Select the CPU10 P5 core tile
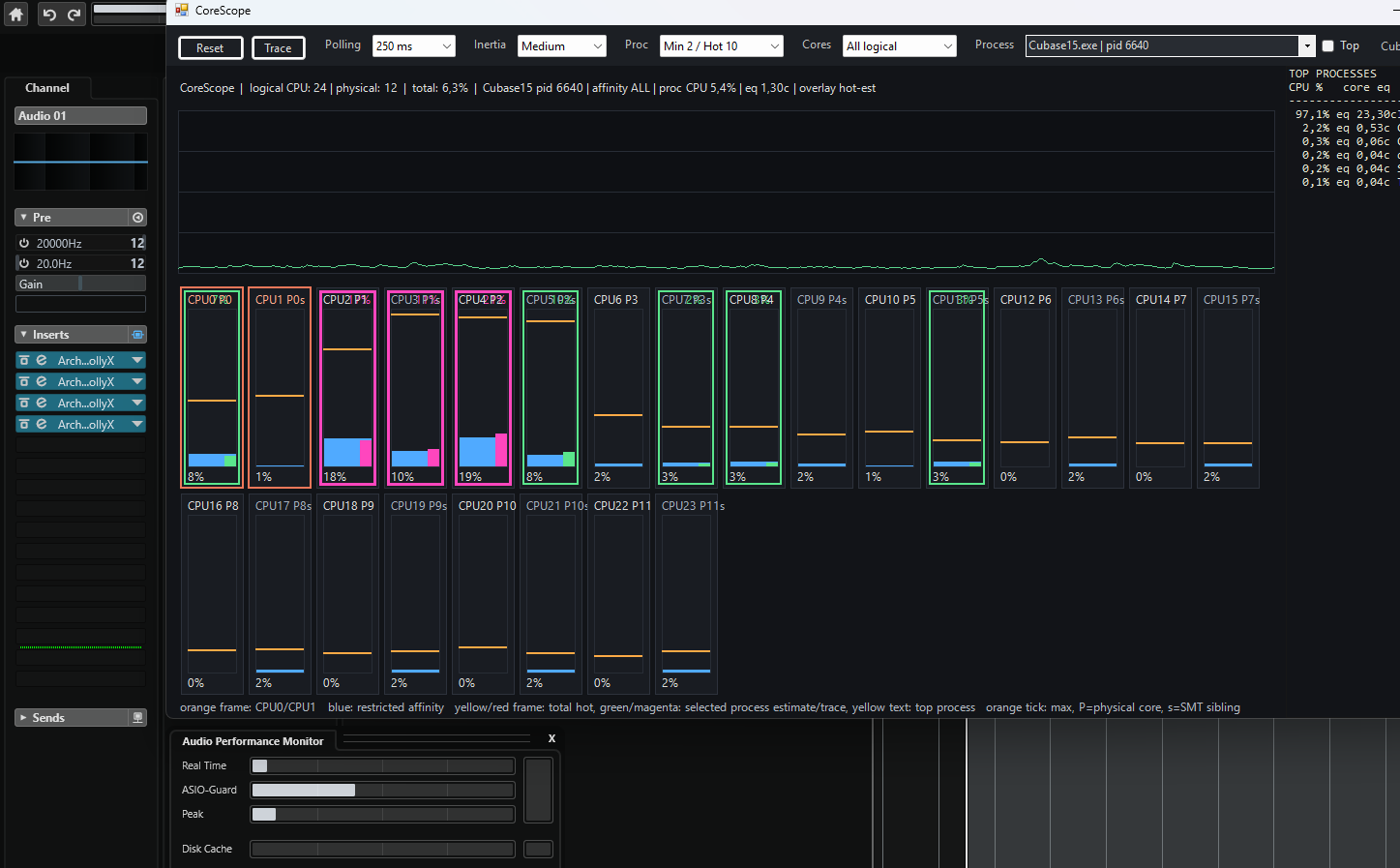The image size is (1400, 868). tap(889, 387)
